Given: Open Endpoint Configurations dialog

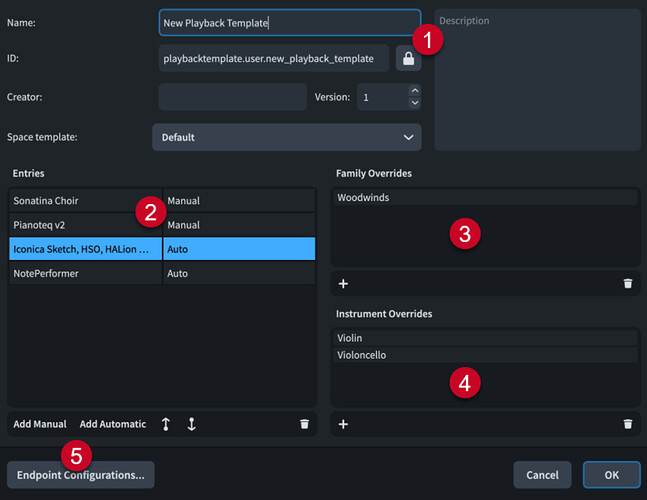Looking at the screenshot, I should point(81,475).
